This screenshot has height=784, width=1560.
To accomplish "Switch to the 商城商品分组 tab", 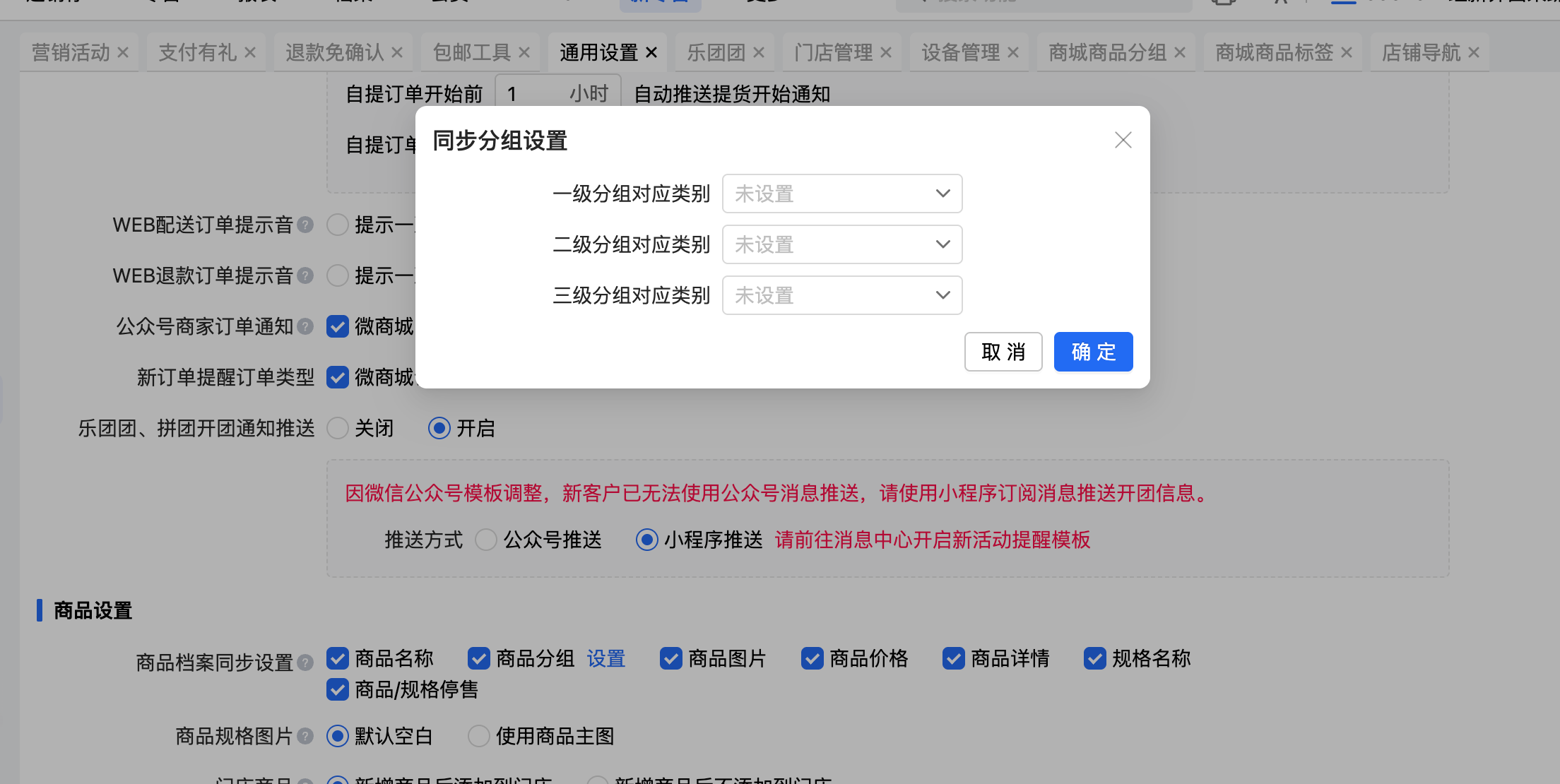I will click(1107, 52).
